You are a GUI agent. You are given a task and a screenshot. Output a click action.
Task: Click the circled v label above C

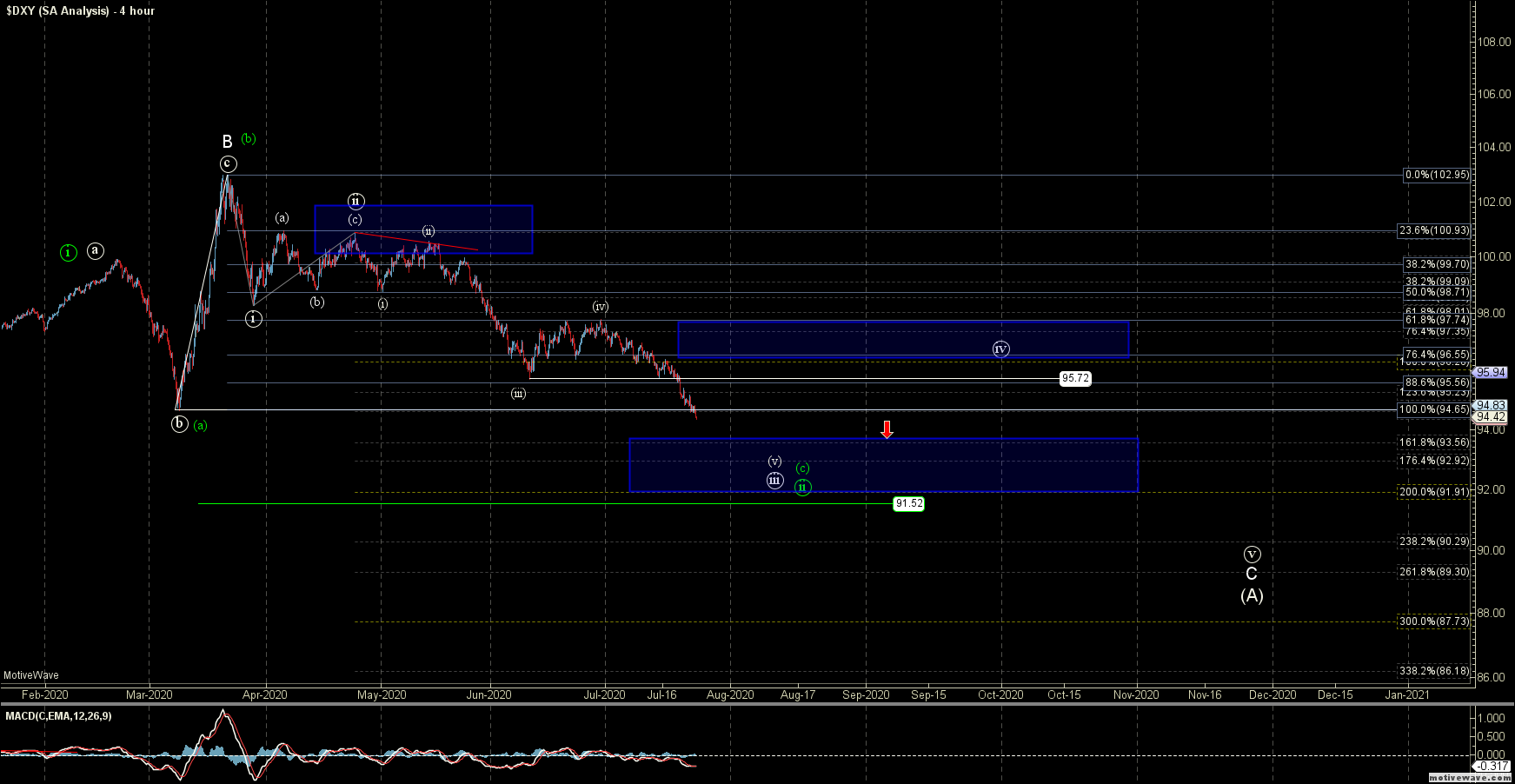coord(1252,554)
